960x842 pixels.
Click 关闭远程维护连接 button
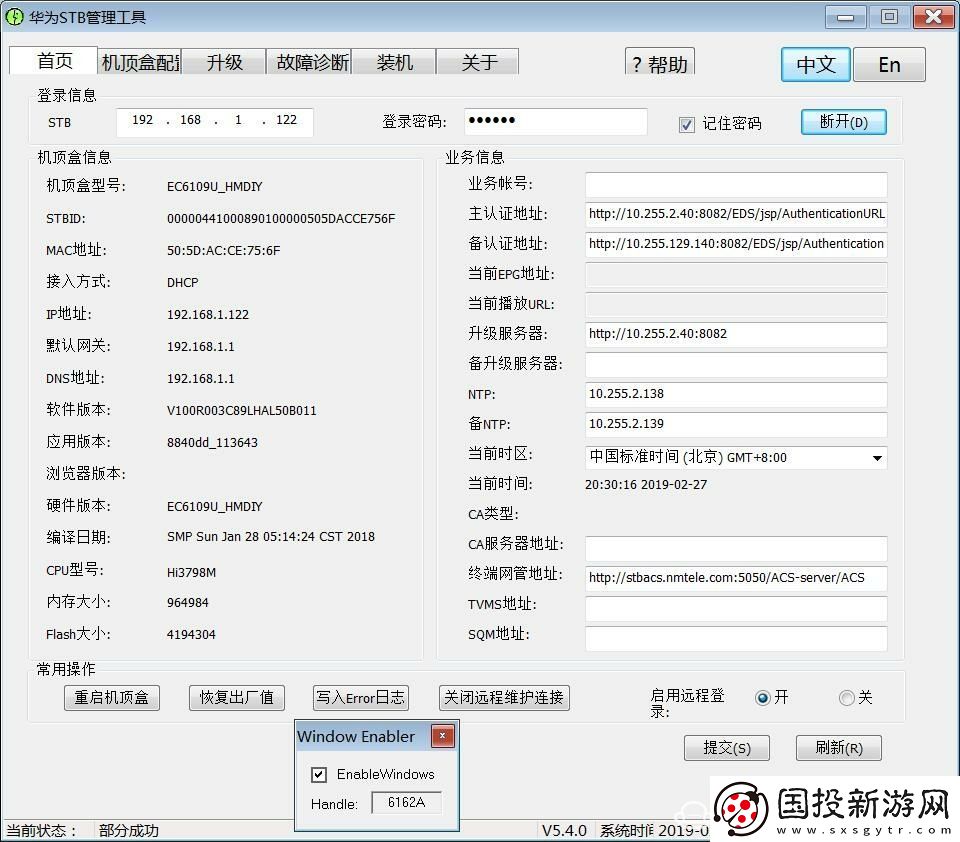[504, 697]
